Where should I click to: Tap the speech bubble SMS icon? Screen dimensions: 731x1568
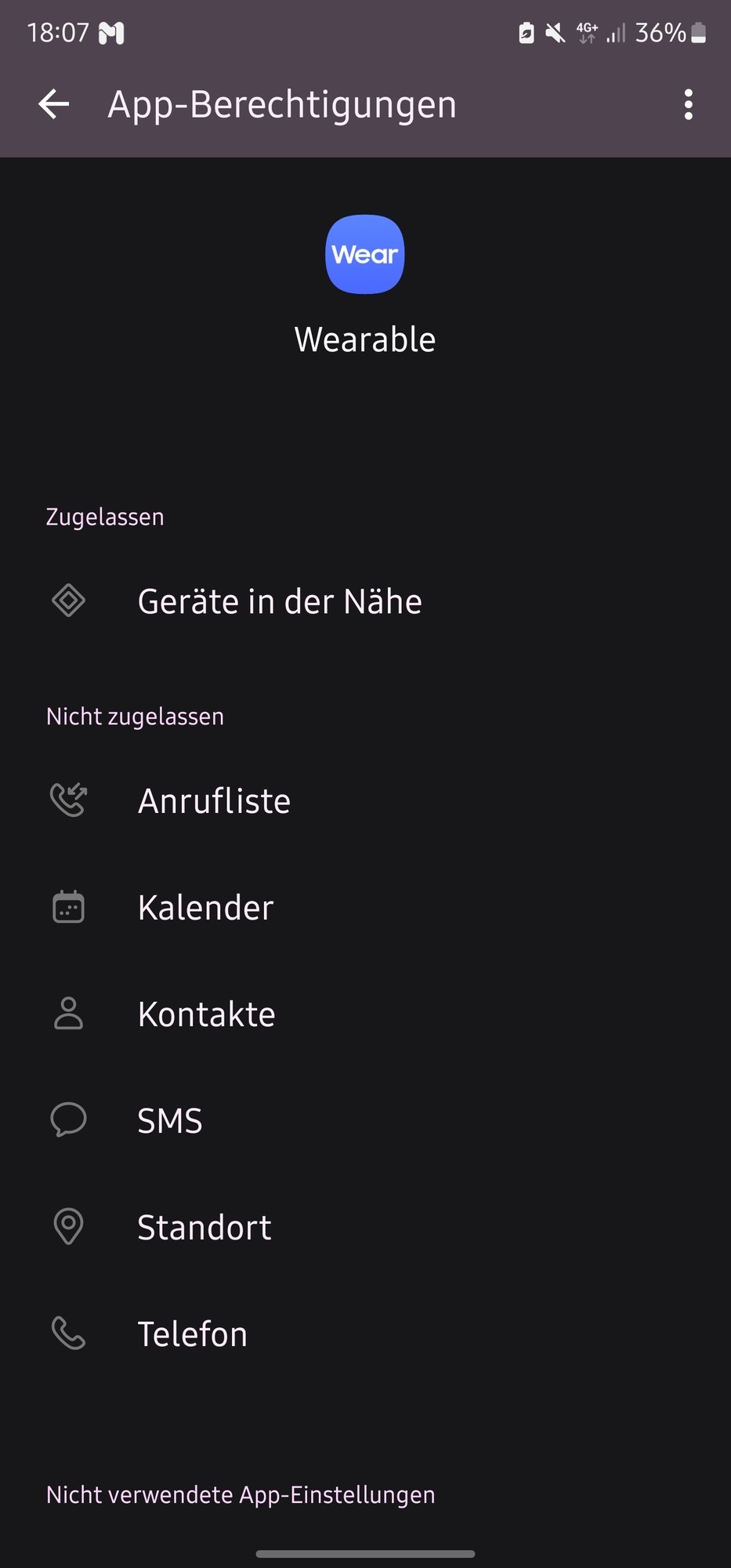coord(68,1120)
